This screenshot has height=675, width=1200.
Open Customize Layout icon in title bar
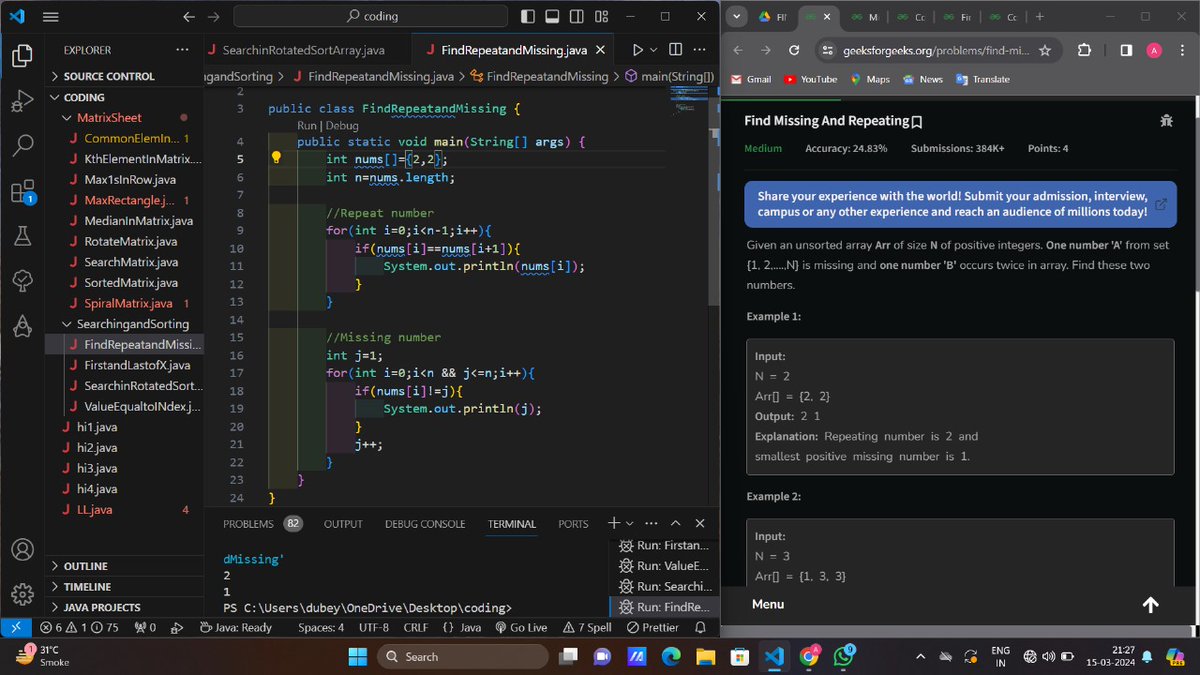[x=602, y=17]
